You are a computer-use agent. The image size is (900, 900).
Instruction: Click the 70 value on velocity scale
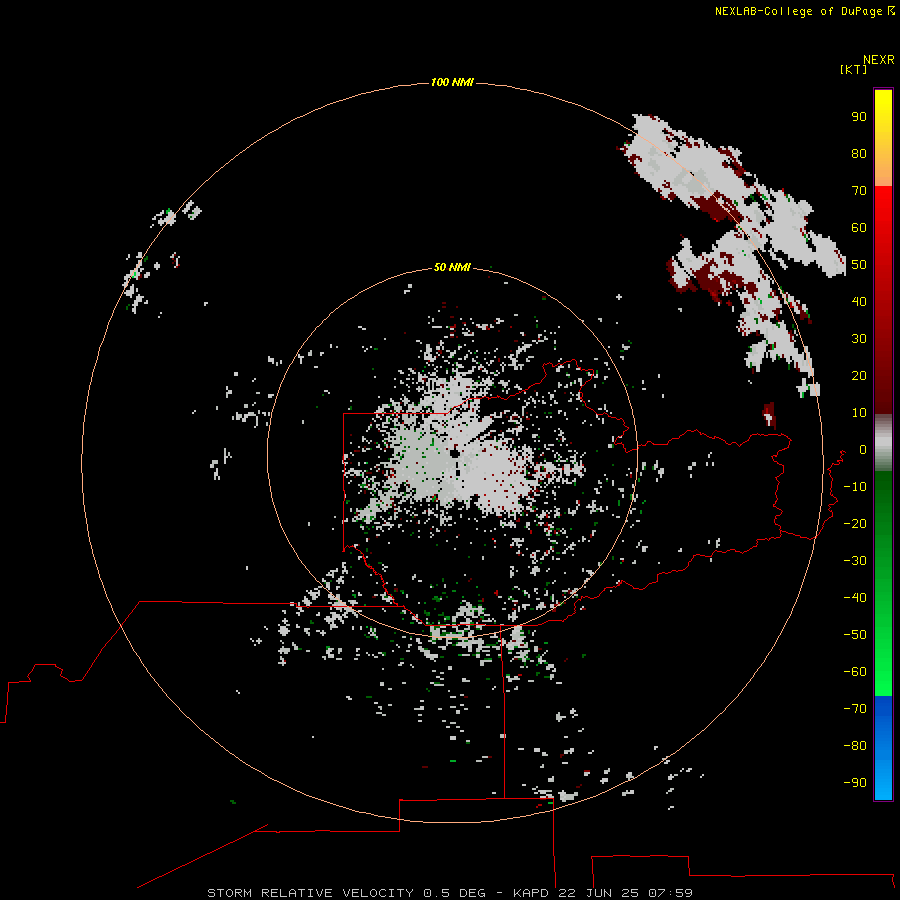tap(859, 191)
